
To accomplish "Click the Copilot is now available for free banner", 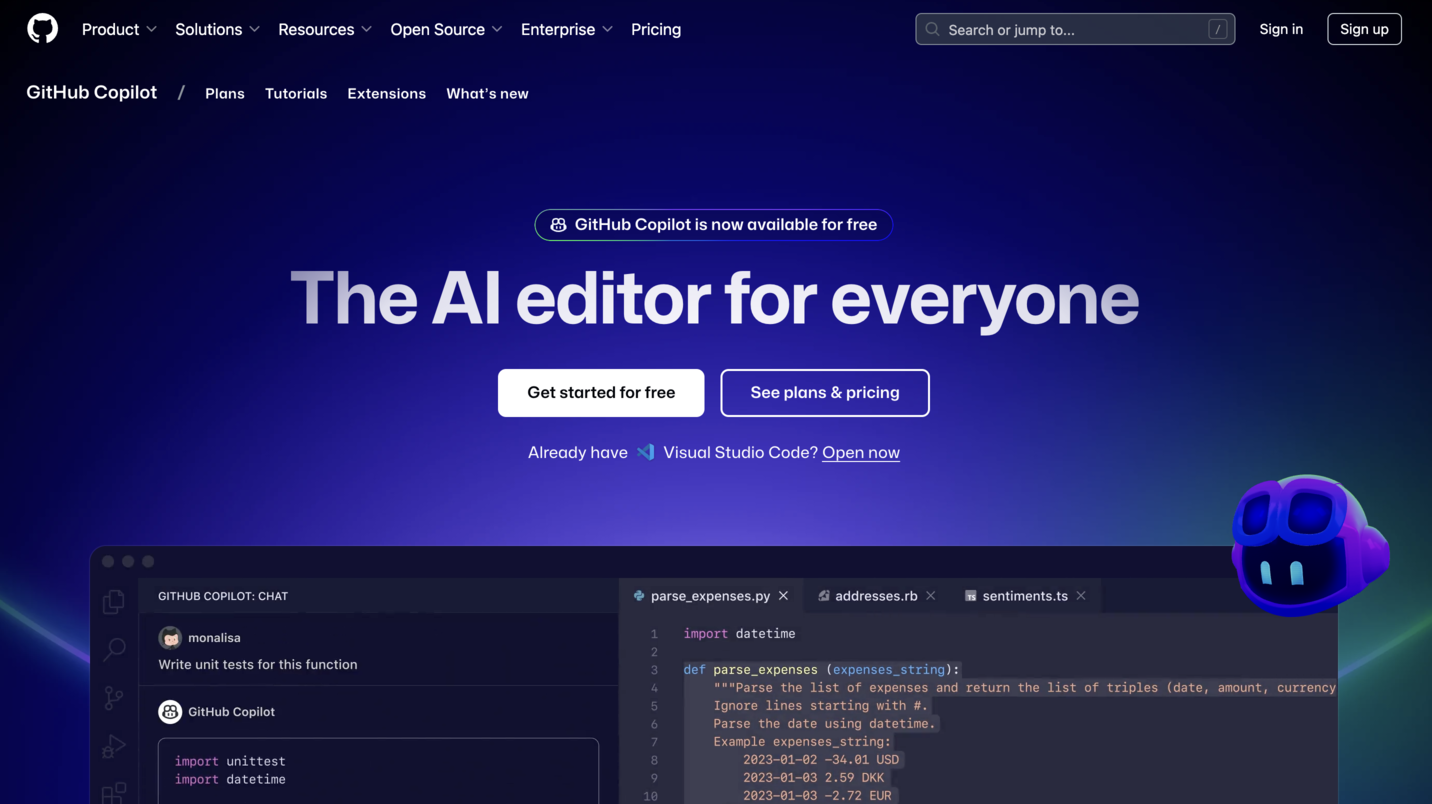I will pos(714,225).
